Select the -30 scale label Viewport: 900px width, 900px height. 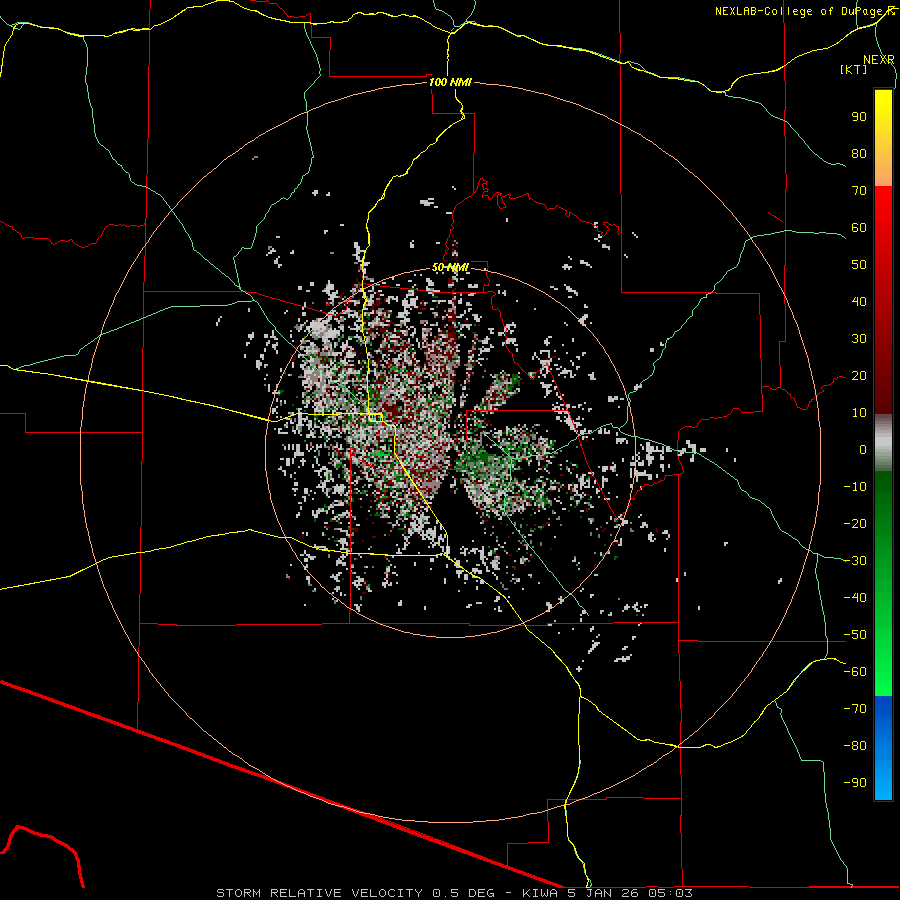tap(855, 561)
